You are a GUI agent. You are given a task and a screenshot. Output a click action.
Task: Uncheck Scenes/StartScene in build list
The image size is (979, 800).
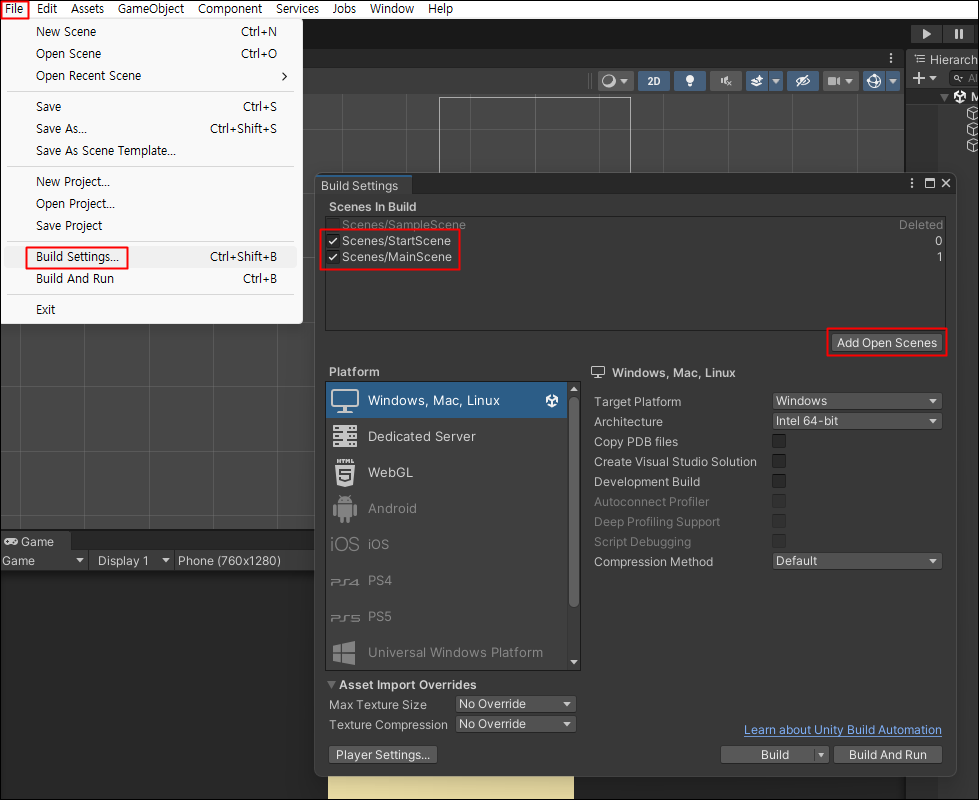coord(333,240)
